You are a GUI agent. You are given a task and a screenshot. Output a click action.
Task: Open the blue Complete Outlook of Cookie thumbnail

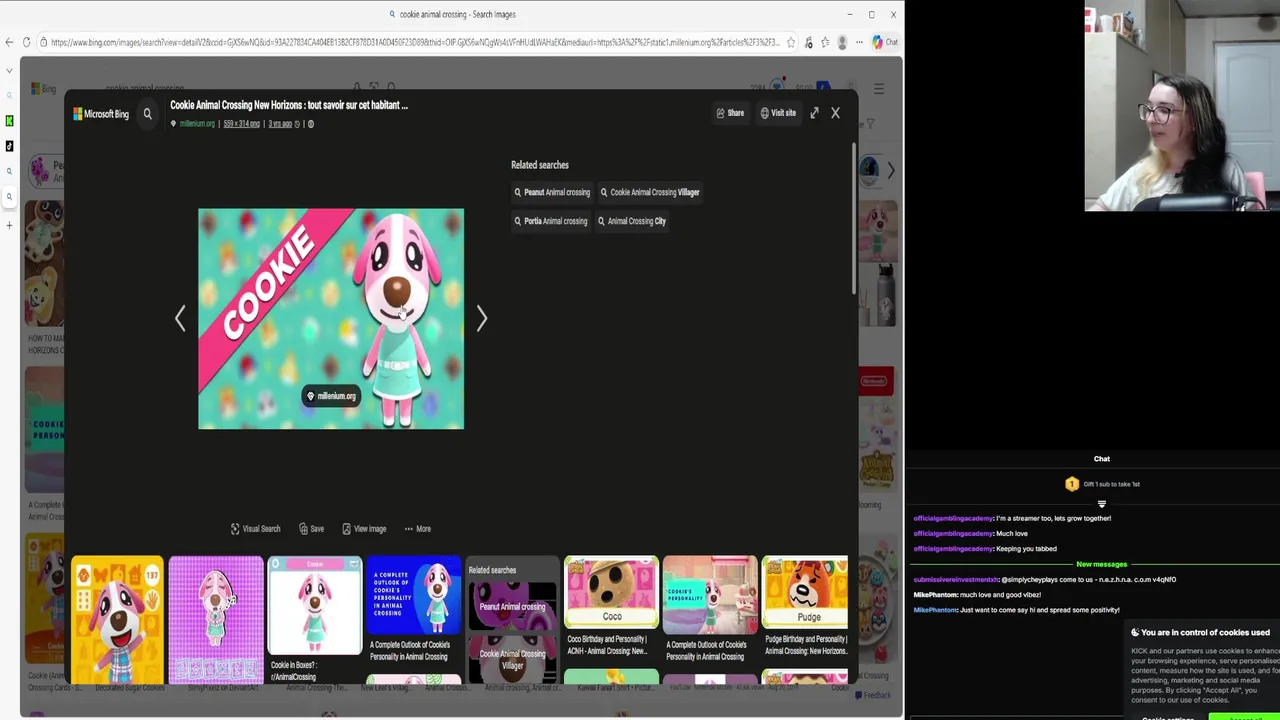coord(413,596)
